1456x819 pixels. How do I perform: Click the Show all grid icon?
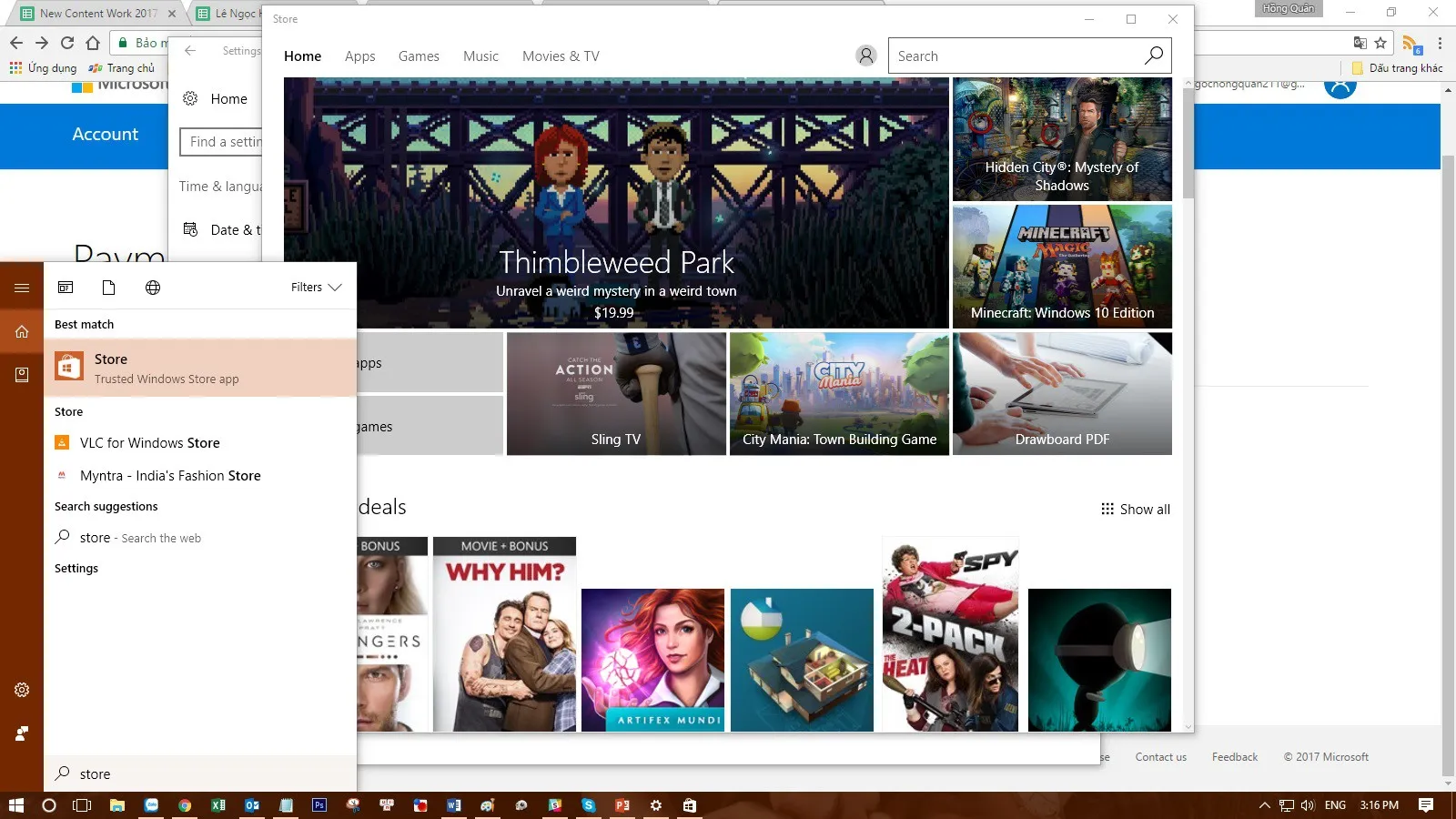pos(1107,509)
